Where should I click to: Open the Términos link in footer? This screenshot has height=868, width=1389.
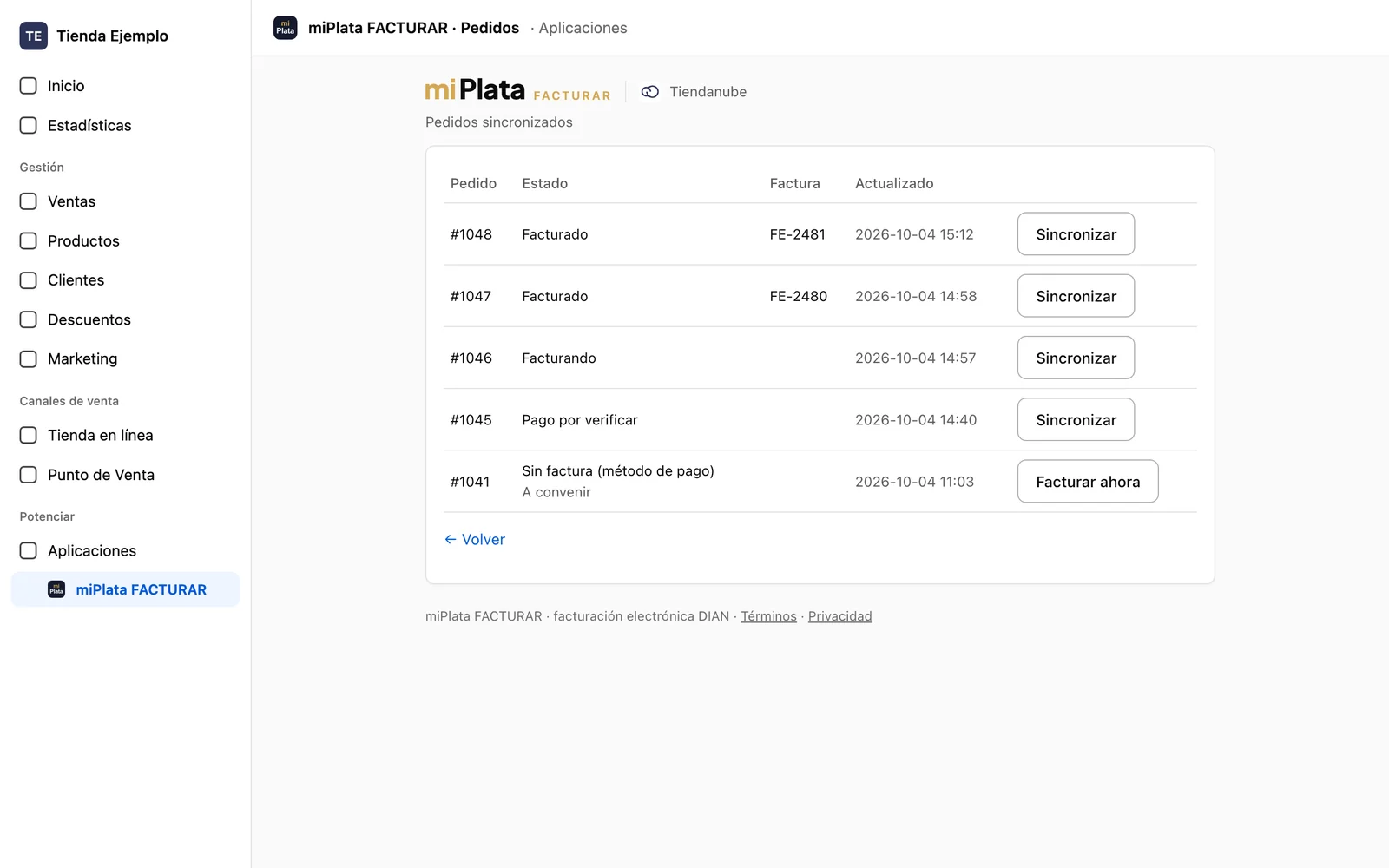coord(768,616)
